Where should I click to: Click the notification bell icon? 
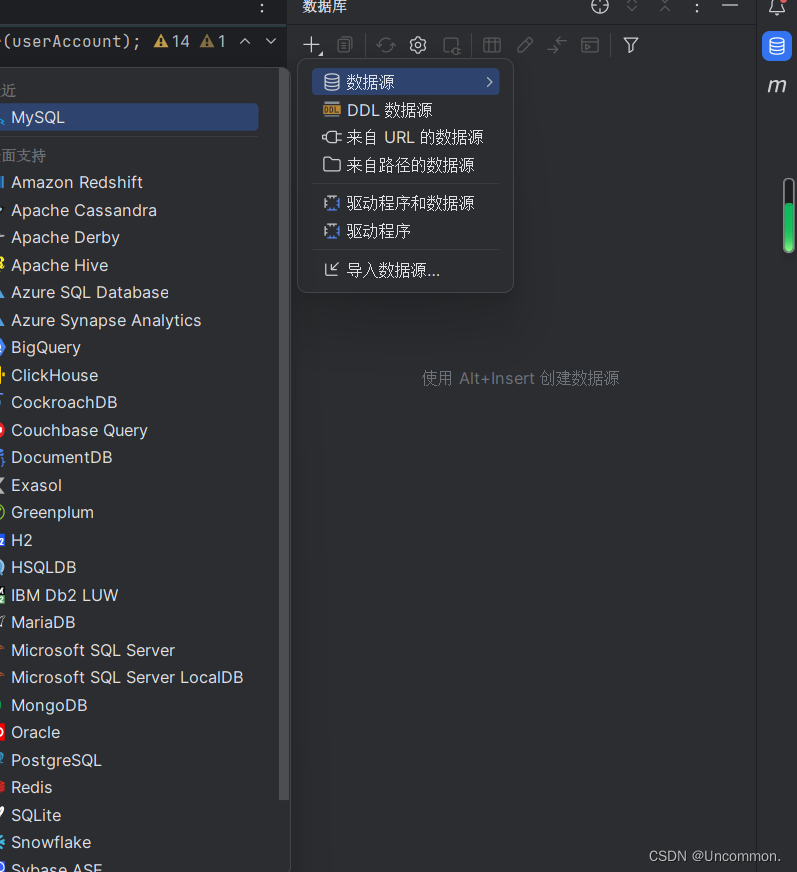pyautogui.click(x=779, y=8)
